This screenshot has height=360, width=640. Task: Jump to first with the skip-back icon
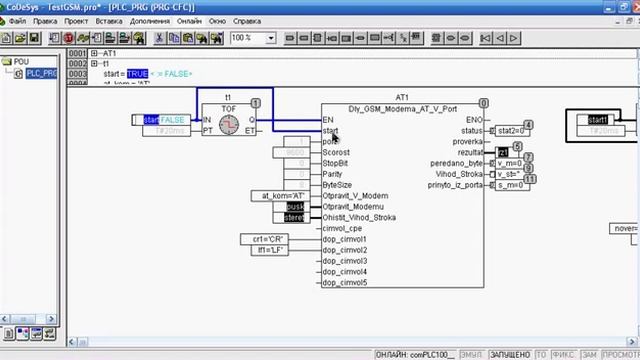485,38
